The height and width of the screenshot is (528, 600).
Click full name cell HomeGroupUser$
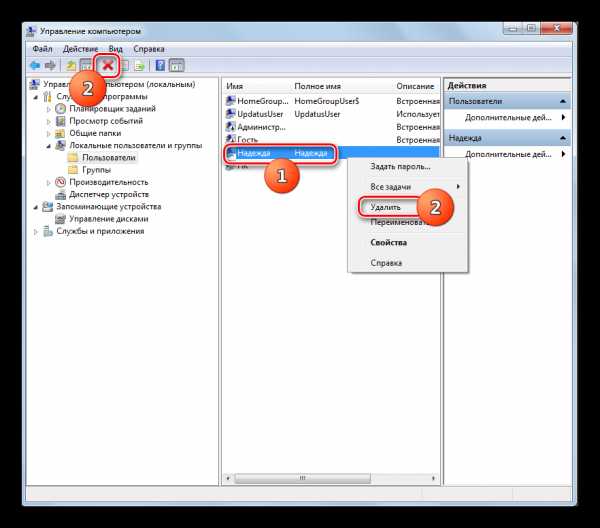pos(327,101)
